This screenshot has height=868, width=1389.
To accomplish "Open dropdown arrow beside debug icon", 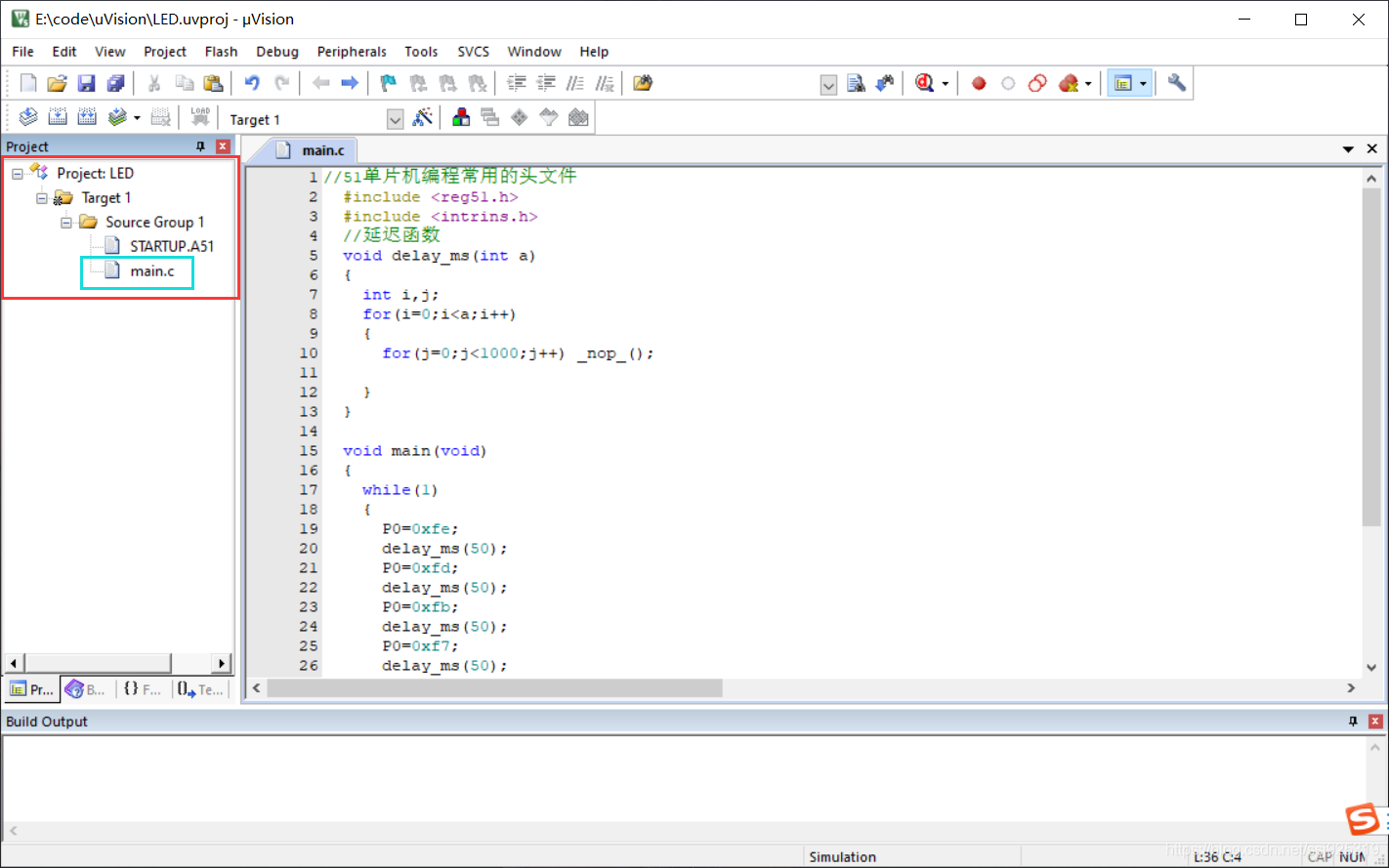I will (x=945, y=85).
